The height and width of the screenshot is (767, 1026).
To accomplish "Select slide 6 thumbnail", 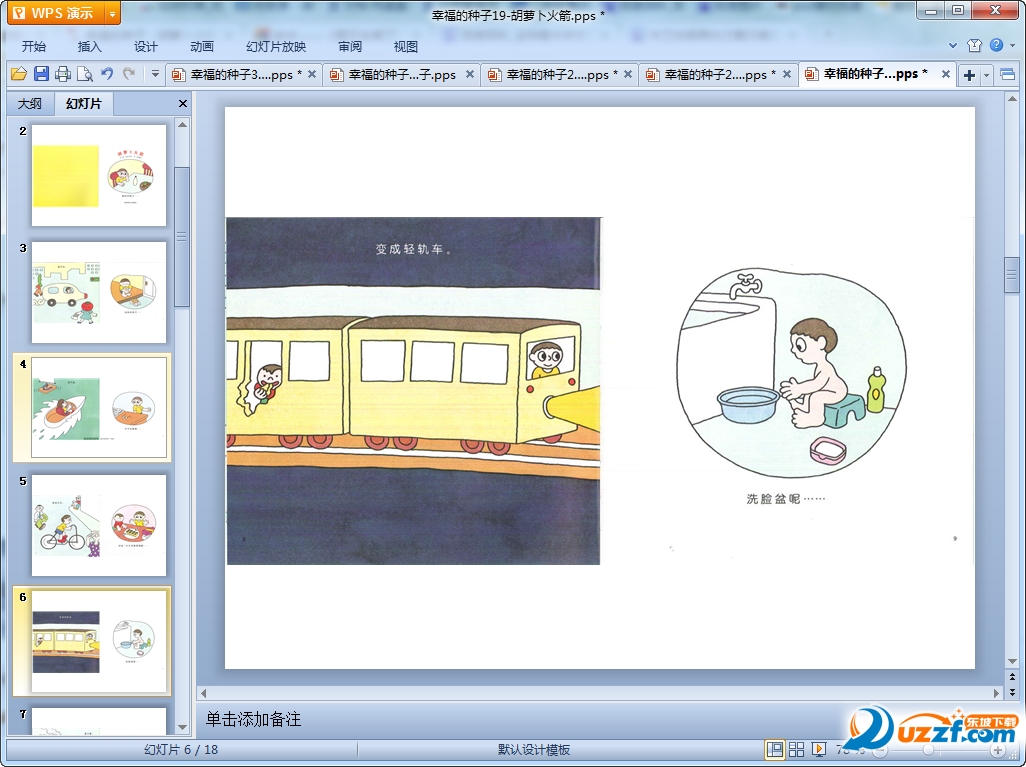I will coord(99,641).
